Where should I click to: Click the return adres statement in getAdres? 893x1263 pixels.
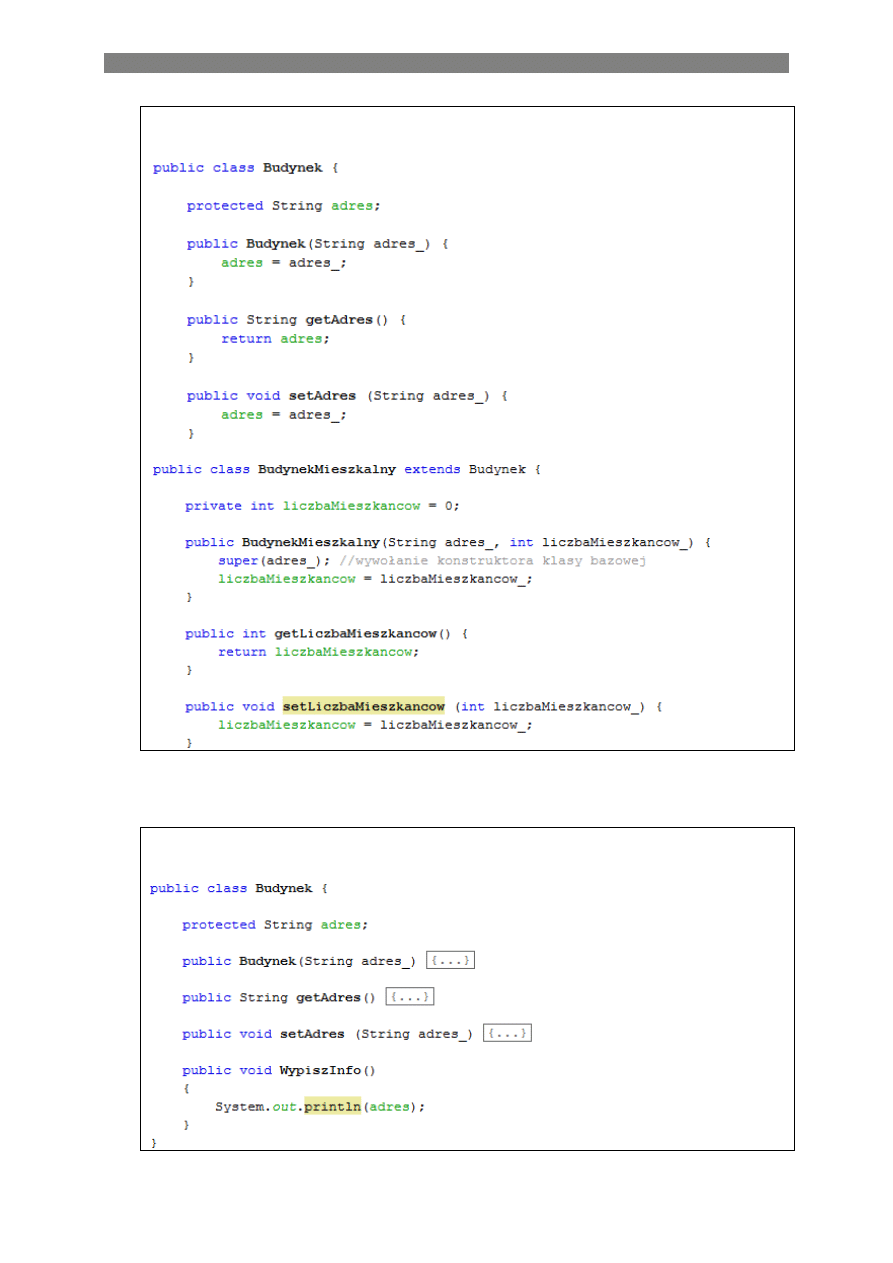(275, 339)
